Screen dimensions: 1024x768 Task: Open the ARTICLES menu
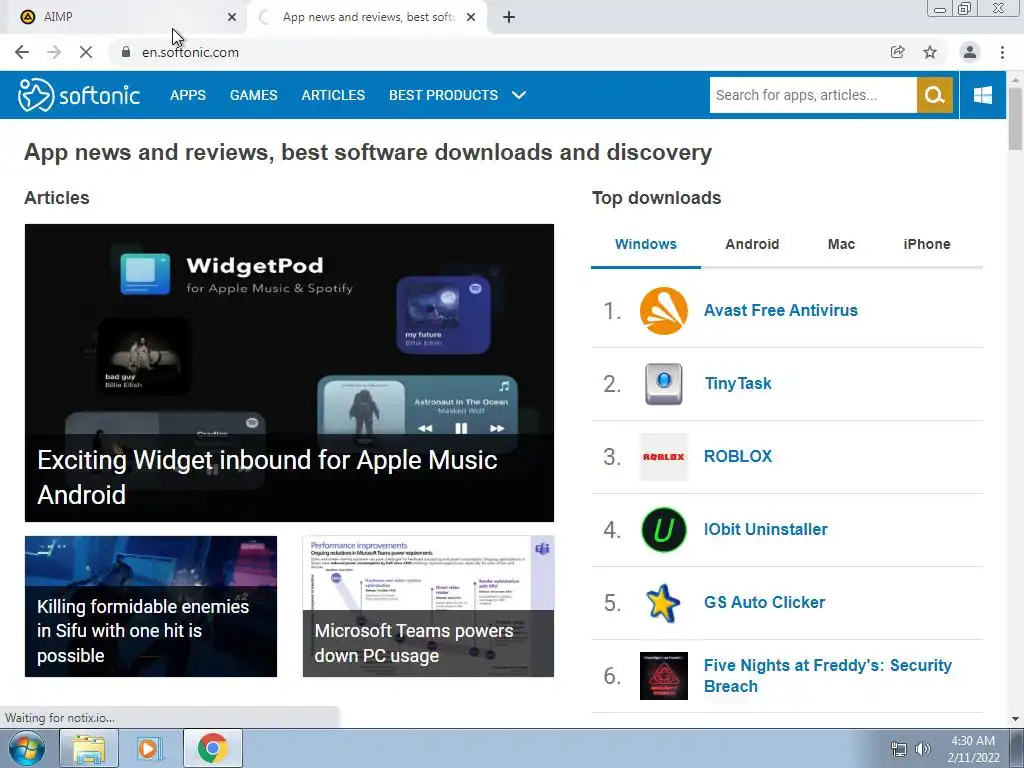pos(333,95)
